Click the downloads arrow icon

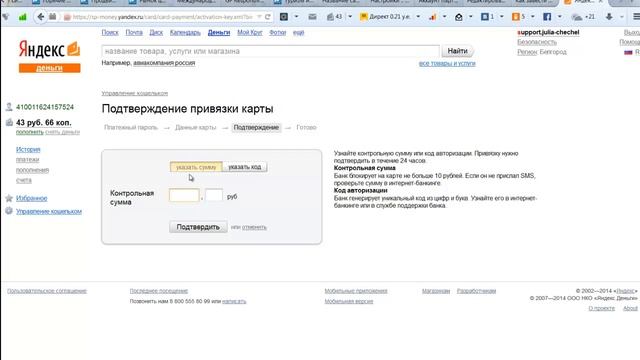pos(609,17)
